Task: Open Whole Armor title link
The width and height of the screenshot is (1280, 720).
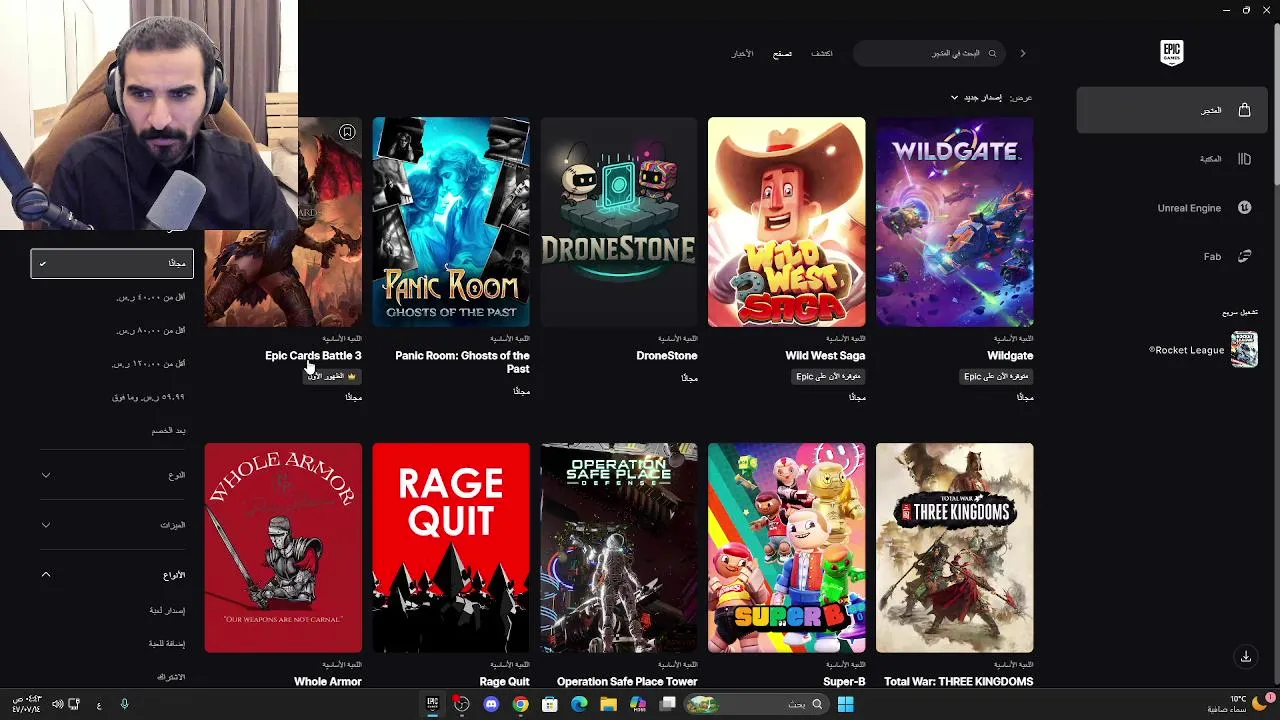Action: pyautogui.click(x=328, y=681)
